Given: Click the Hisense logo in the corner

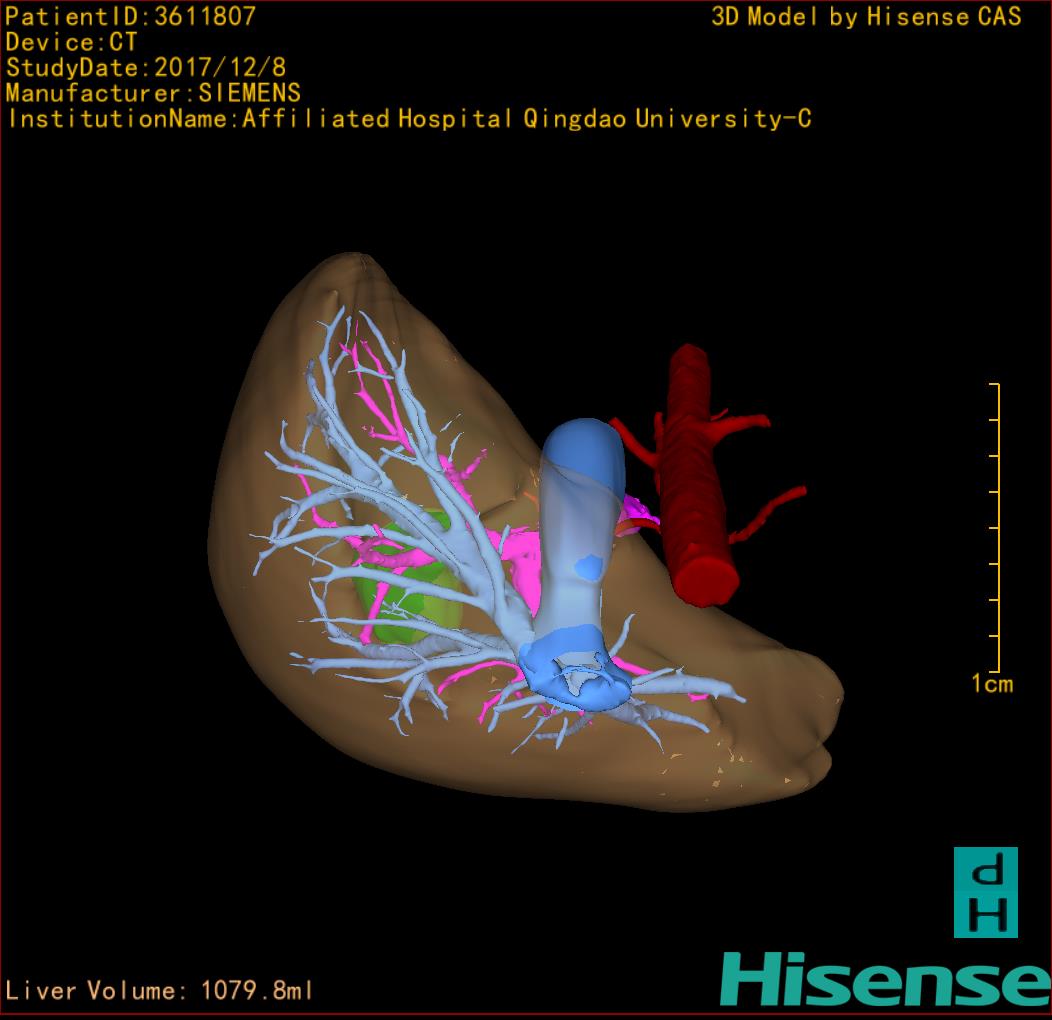Looking at the screenshot, I should click(x=884, y=980).
